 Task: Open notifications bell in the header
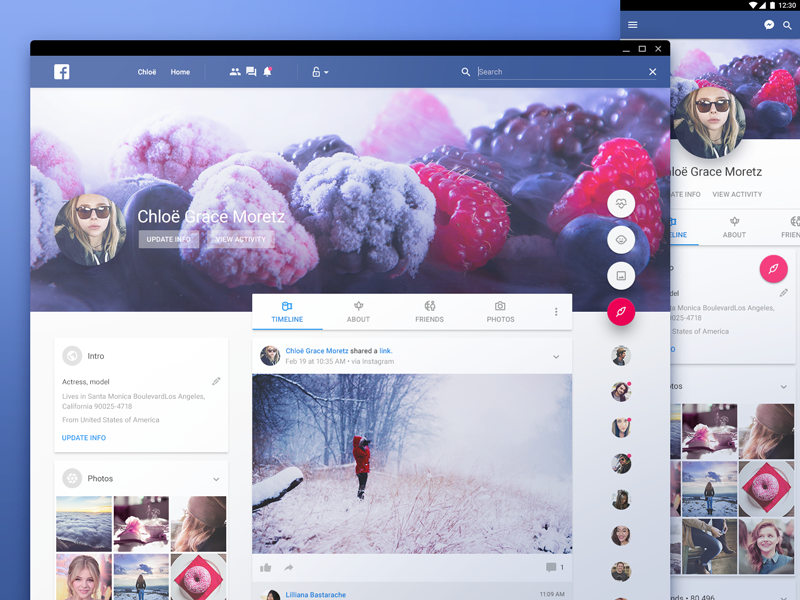[x=267, y=72]
